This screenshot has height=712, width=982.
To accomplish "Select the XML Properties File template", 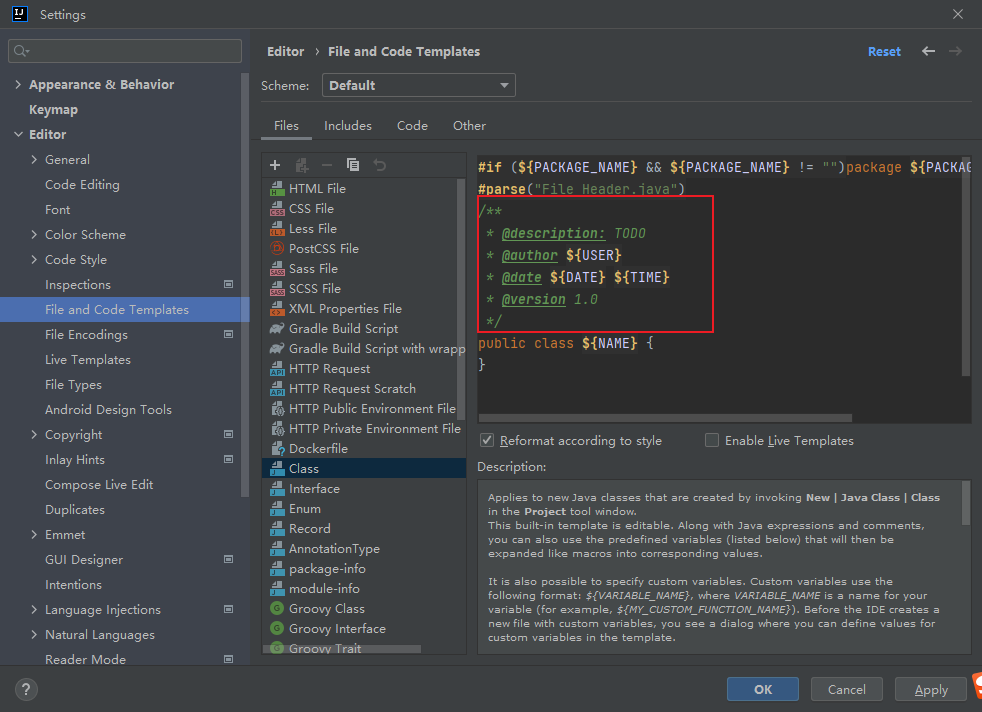I will click(360, 309).
